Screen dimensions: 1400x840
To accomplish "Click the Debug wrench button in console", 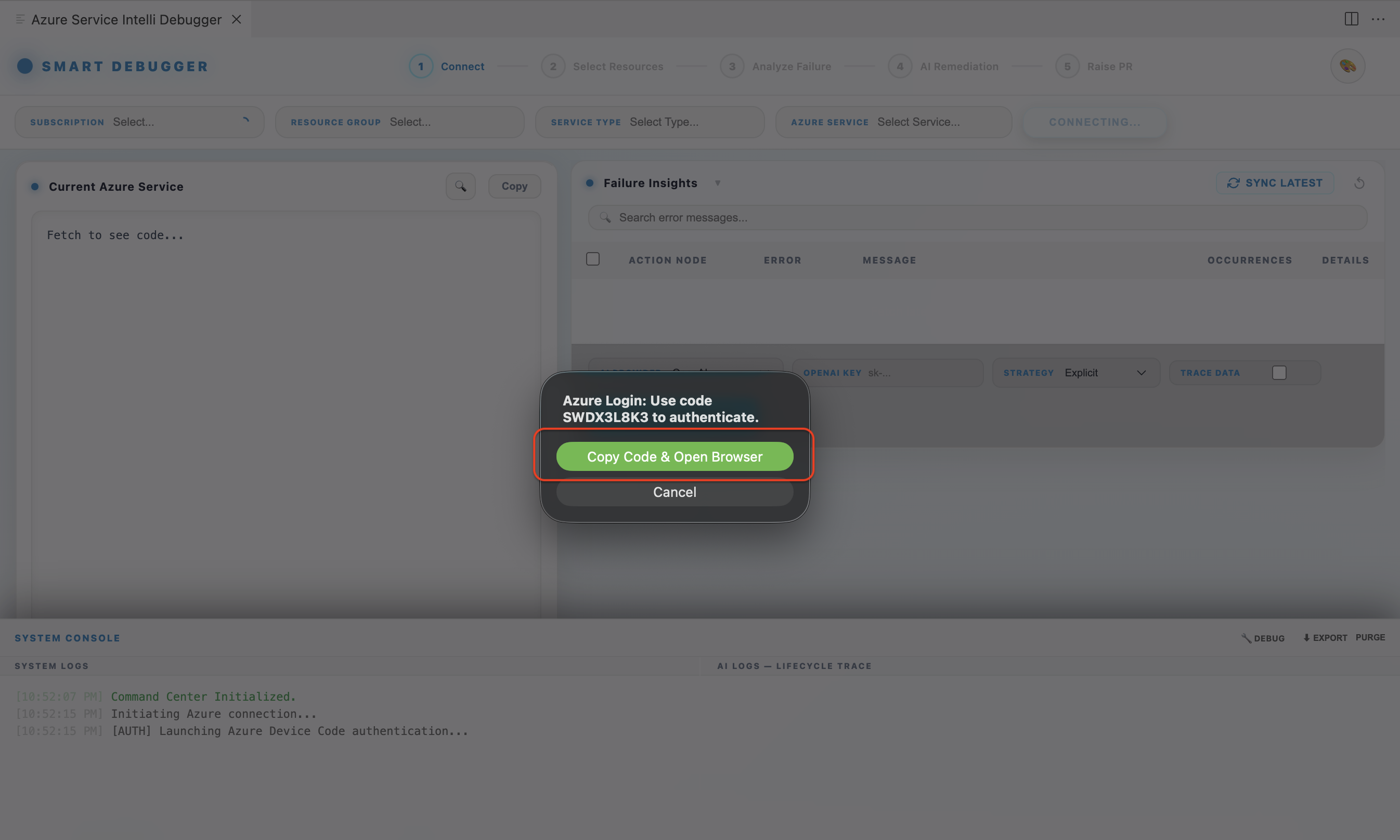I will point(1262,638).
